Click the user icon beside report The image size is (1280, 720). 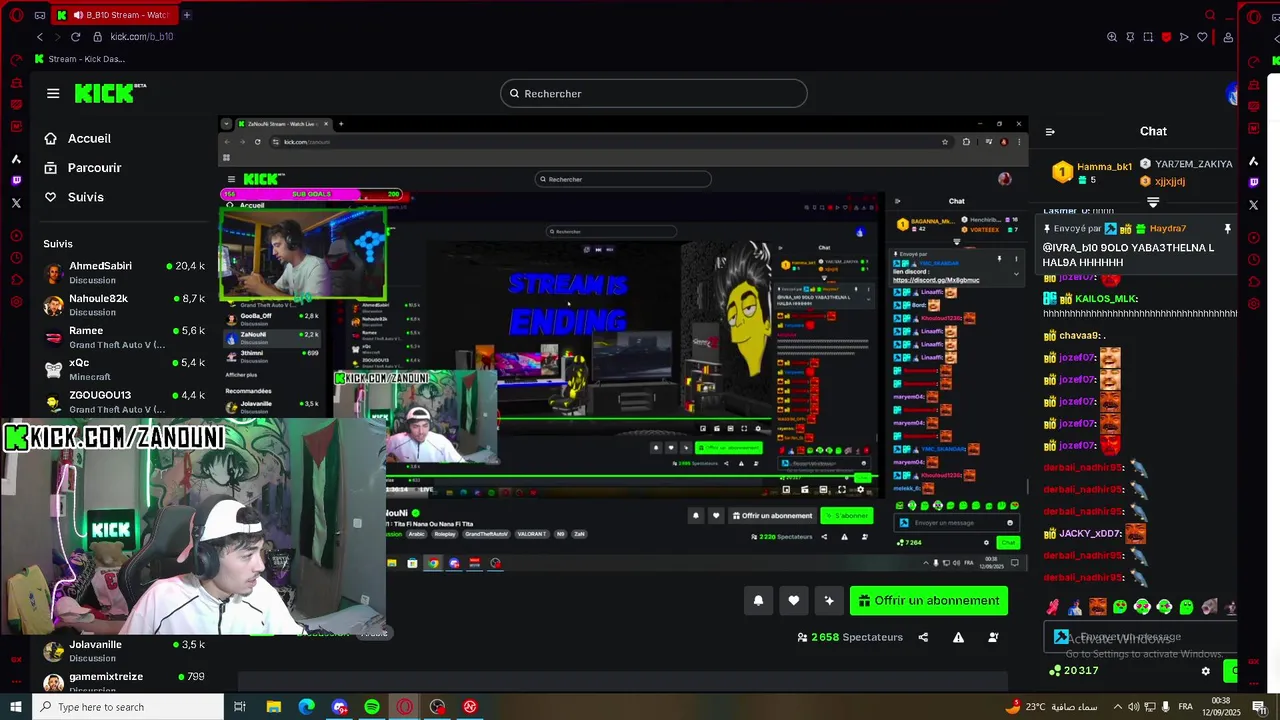tap(993, 637)
